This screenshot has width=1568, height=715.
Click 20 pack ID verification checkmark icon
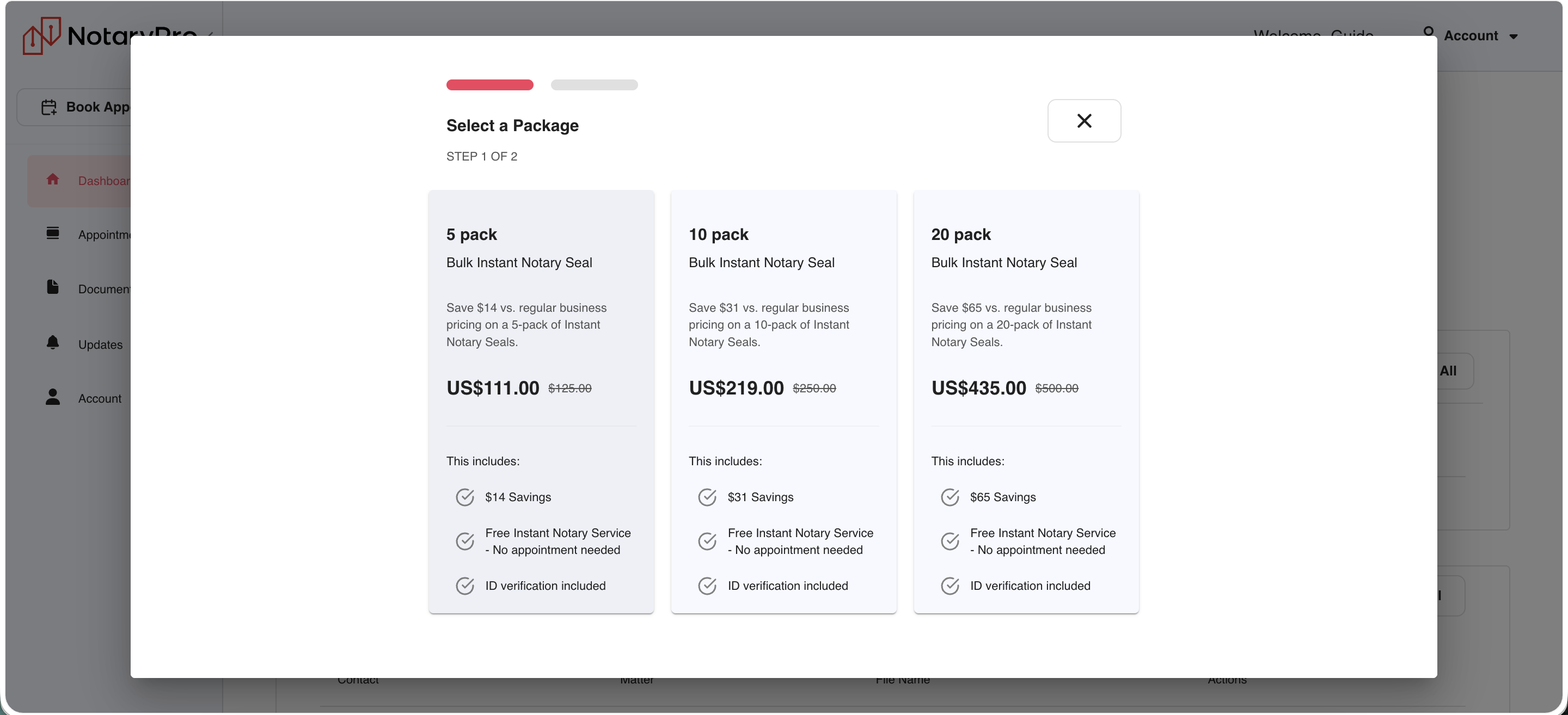tap(950, 586)
